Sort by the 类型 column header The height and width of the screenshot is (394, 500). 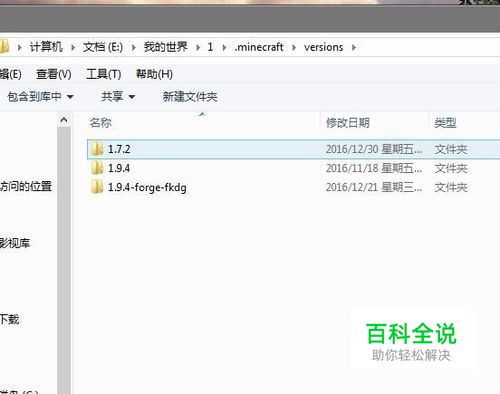445,123
